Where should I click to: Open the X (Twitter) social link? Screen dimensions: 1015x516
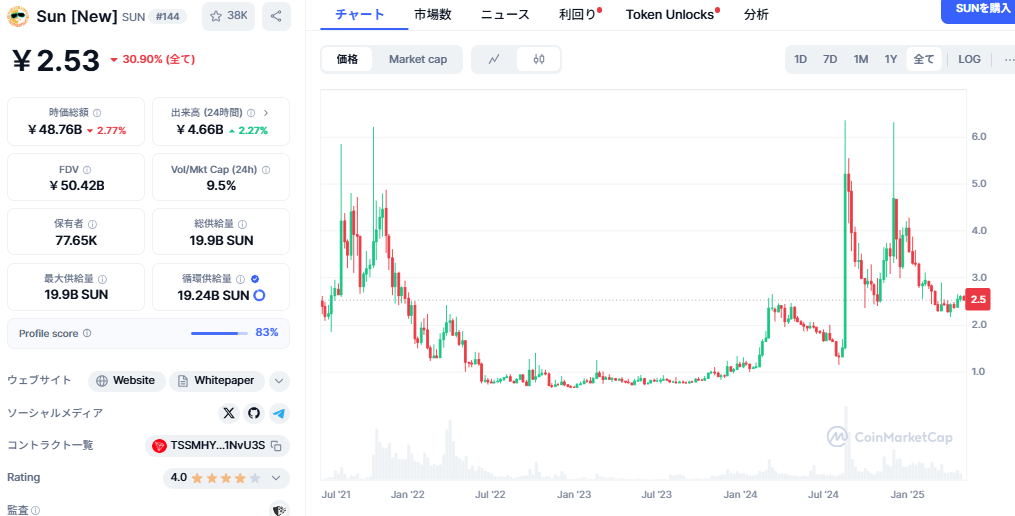(x=229, y=413)
